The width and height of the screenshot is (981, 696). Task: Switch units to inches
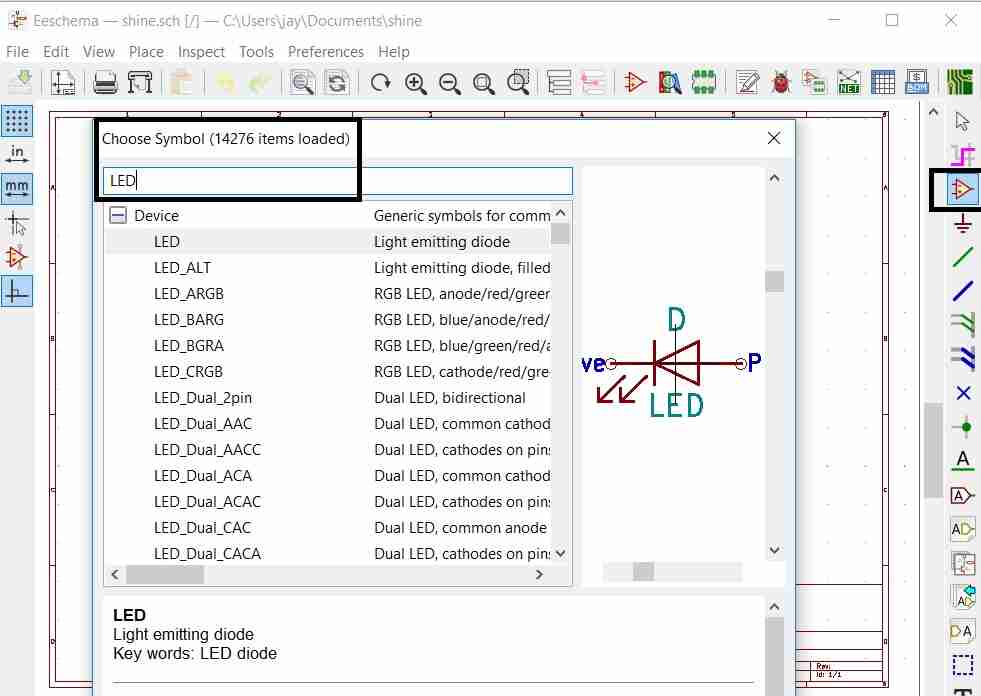tap(17, 155)
